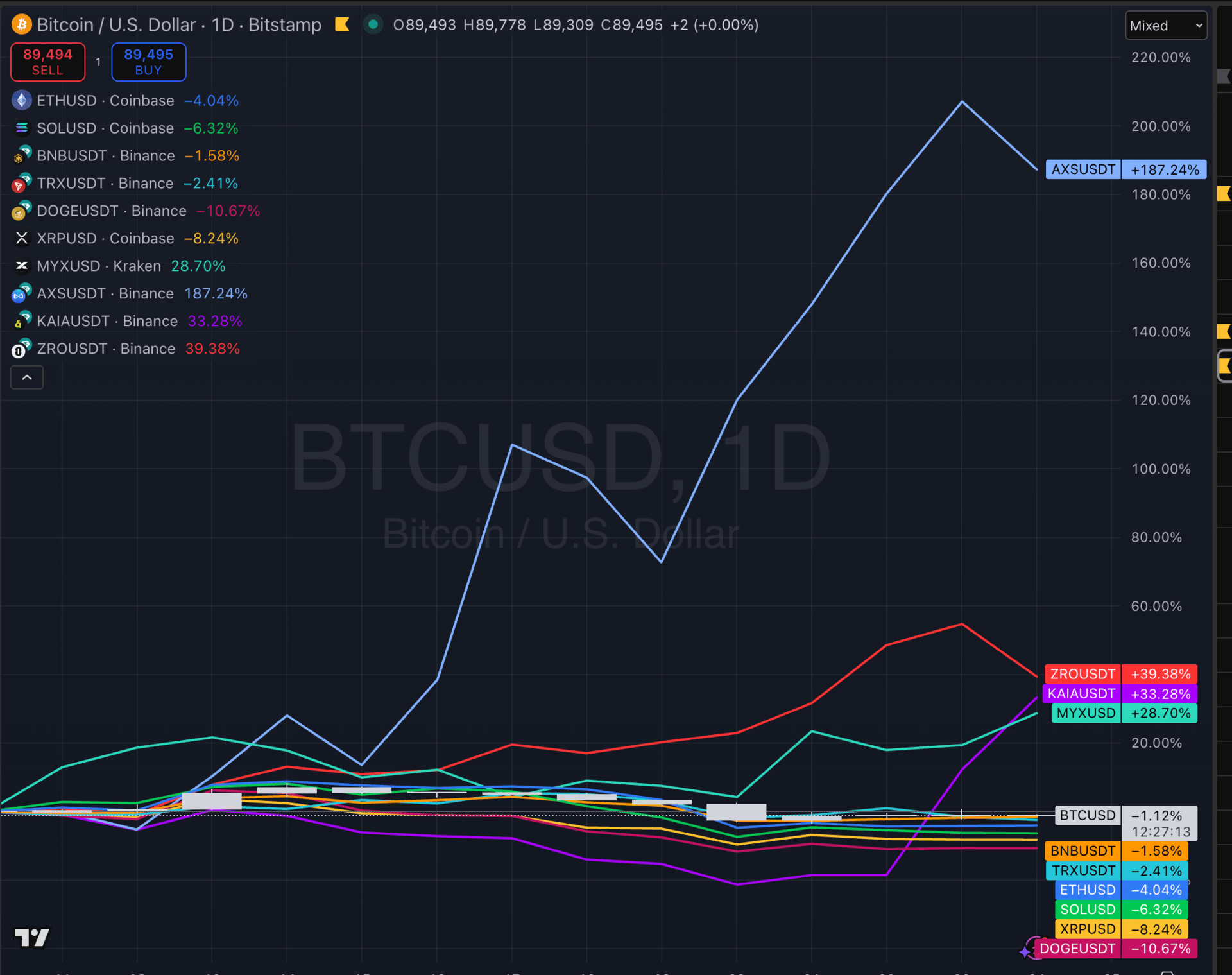
Task: Click the TradingView logo in corner
Action: [31, 938]
